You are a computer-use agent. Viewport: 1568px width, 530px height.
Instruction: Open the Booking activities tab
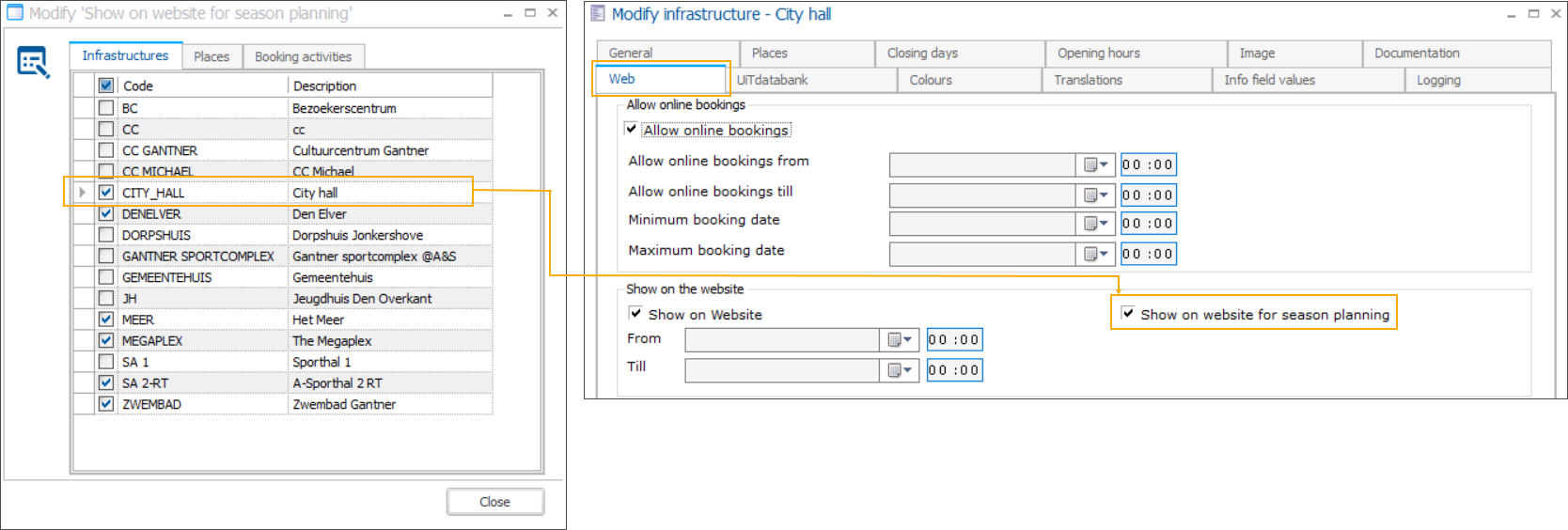pos(303,56)
